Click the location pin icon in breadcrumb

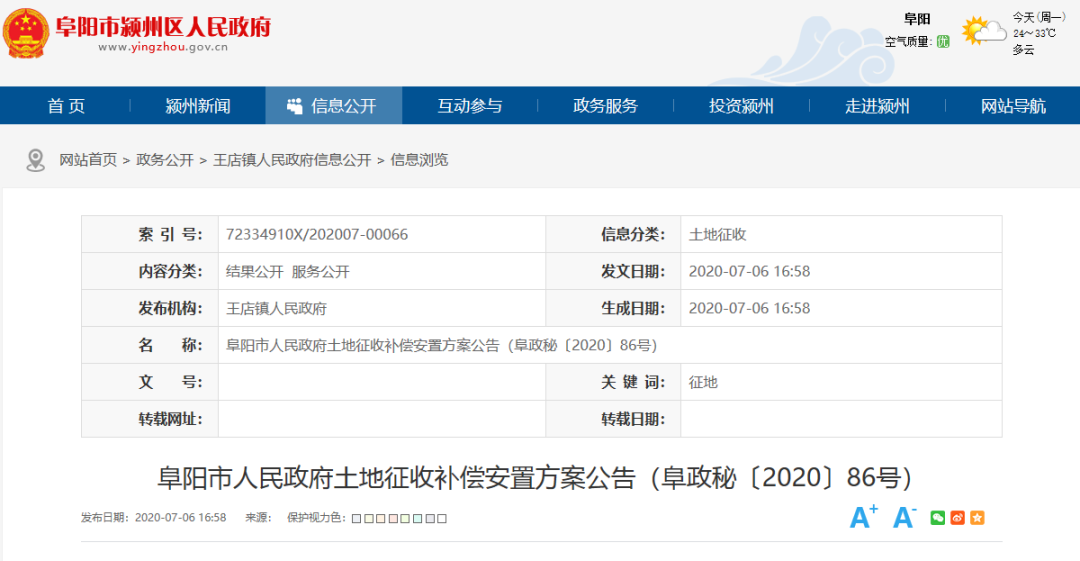36,160
